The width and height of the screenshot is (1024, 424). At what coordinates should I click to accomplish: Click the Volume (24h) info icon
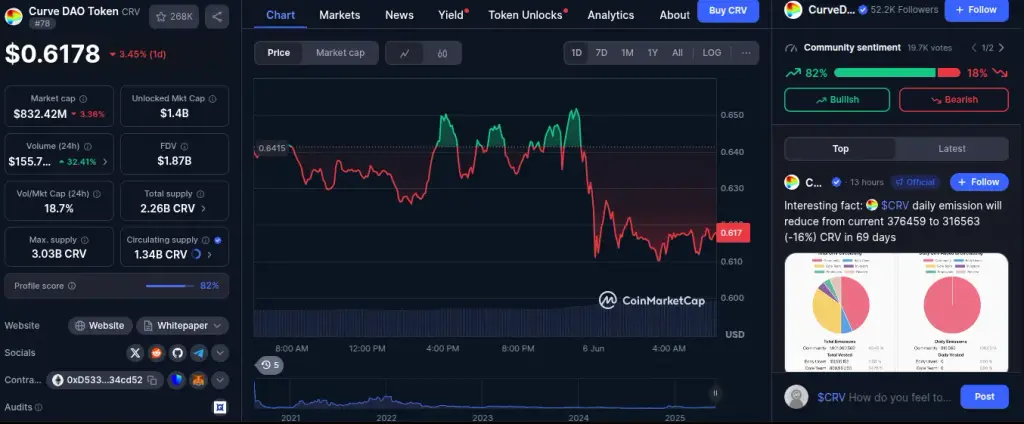tap(88, 146)
